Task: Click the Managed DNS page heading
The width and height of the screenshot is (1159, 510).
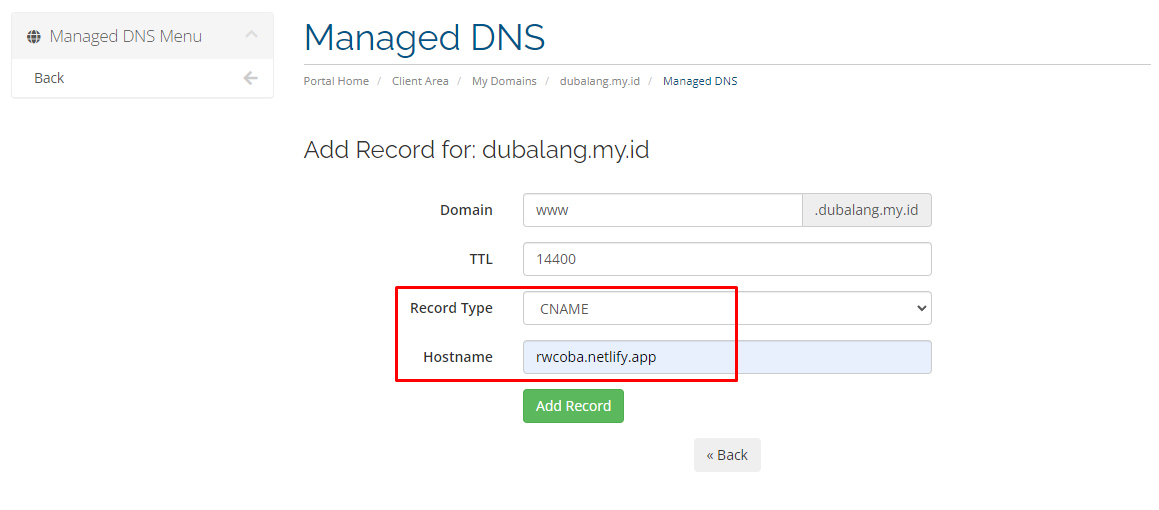Action: [424, 37]
